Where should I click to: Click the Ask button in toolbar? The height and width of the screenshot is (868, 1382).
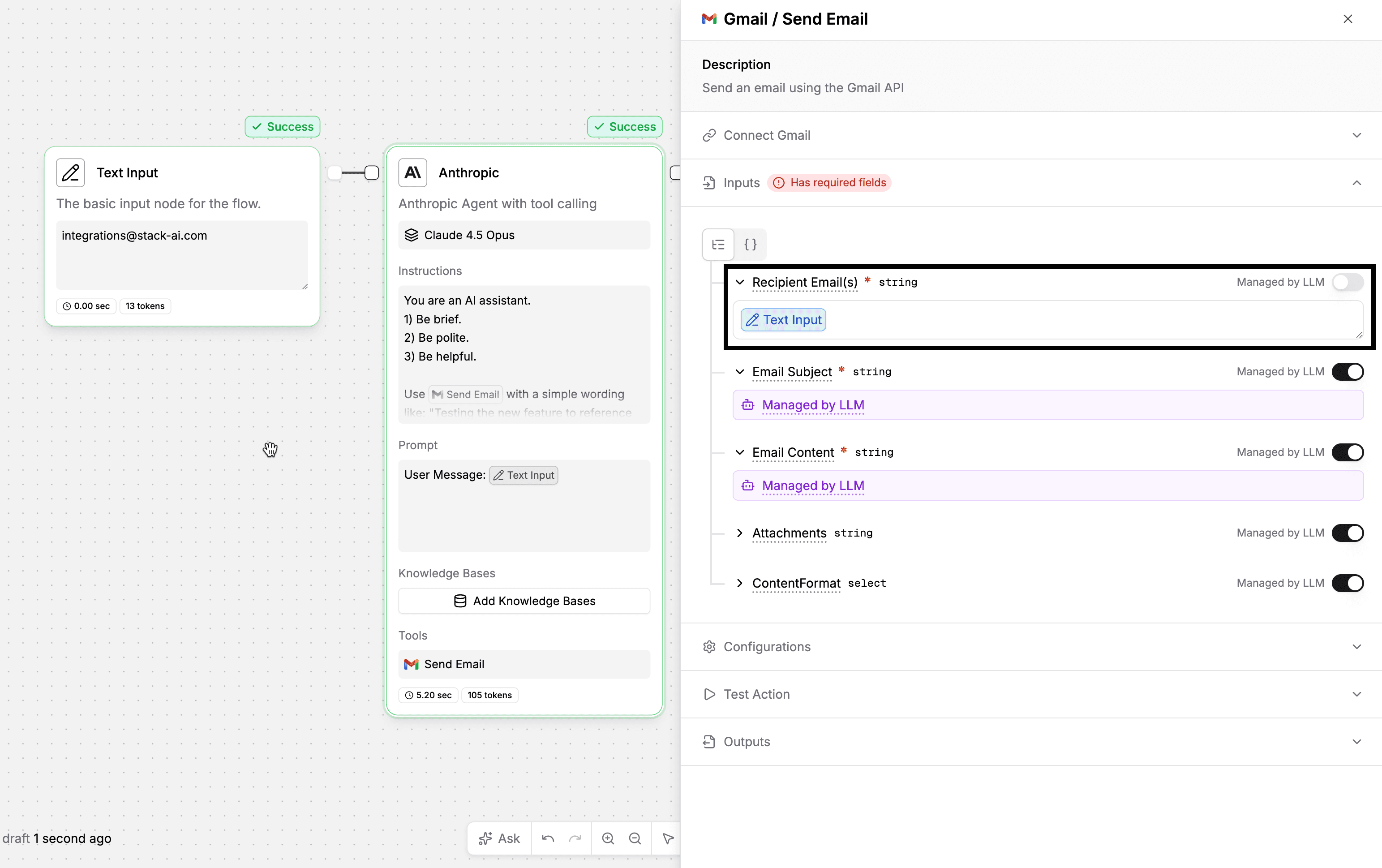tap(499, 839)
